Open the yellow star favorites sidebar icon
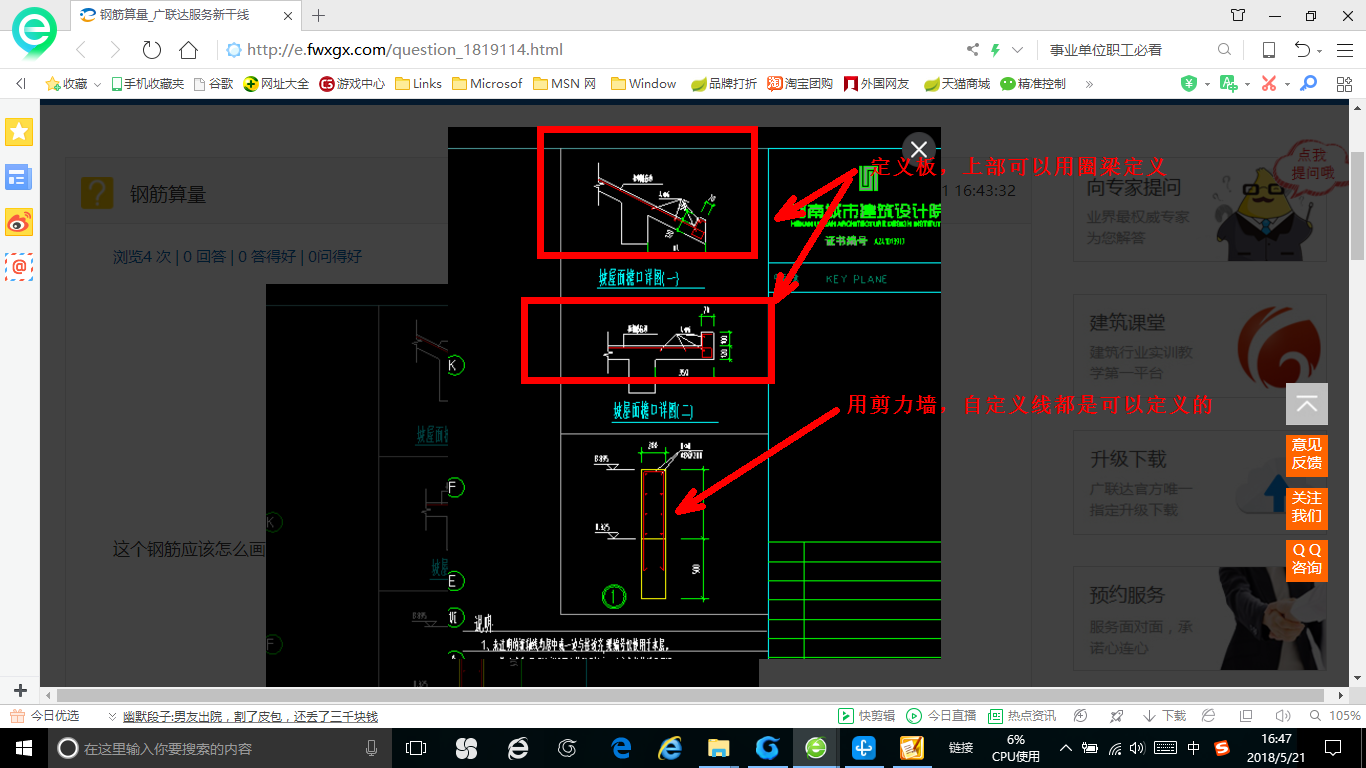Viewport: 1366px width, 768px height. [19, 132]
